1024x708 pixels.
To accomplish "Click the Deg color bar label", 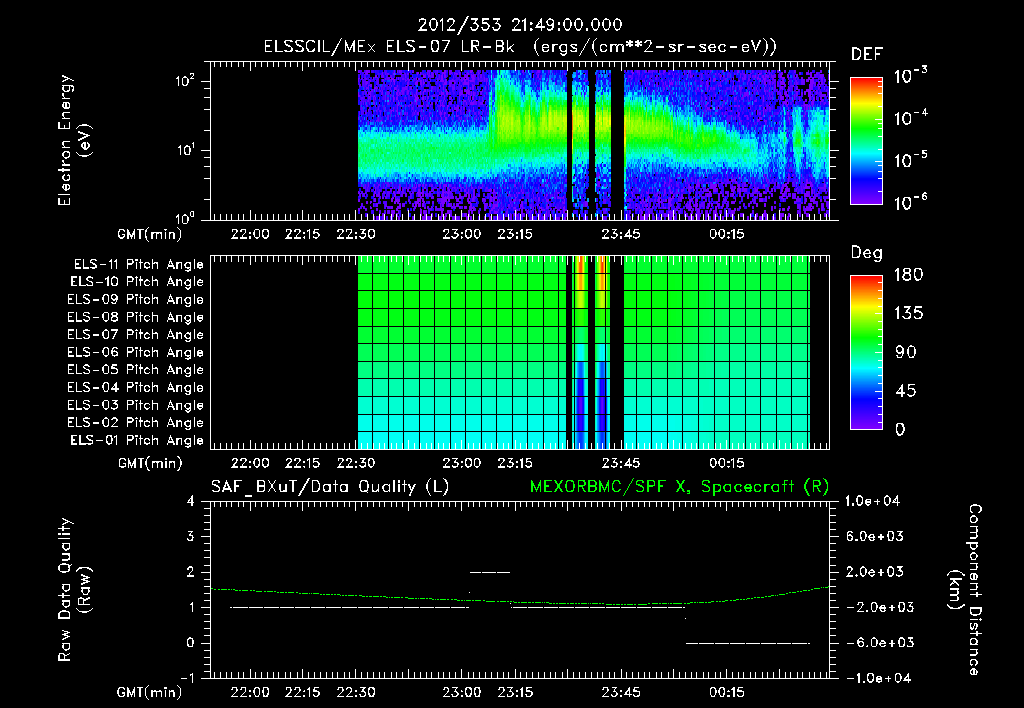I will coord(867,253).
